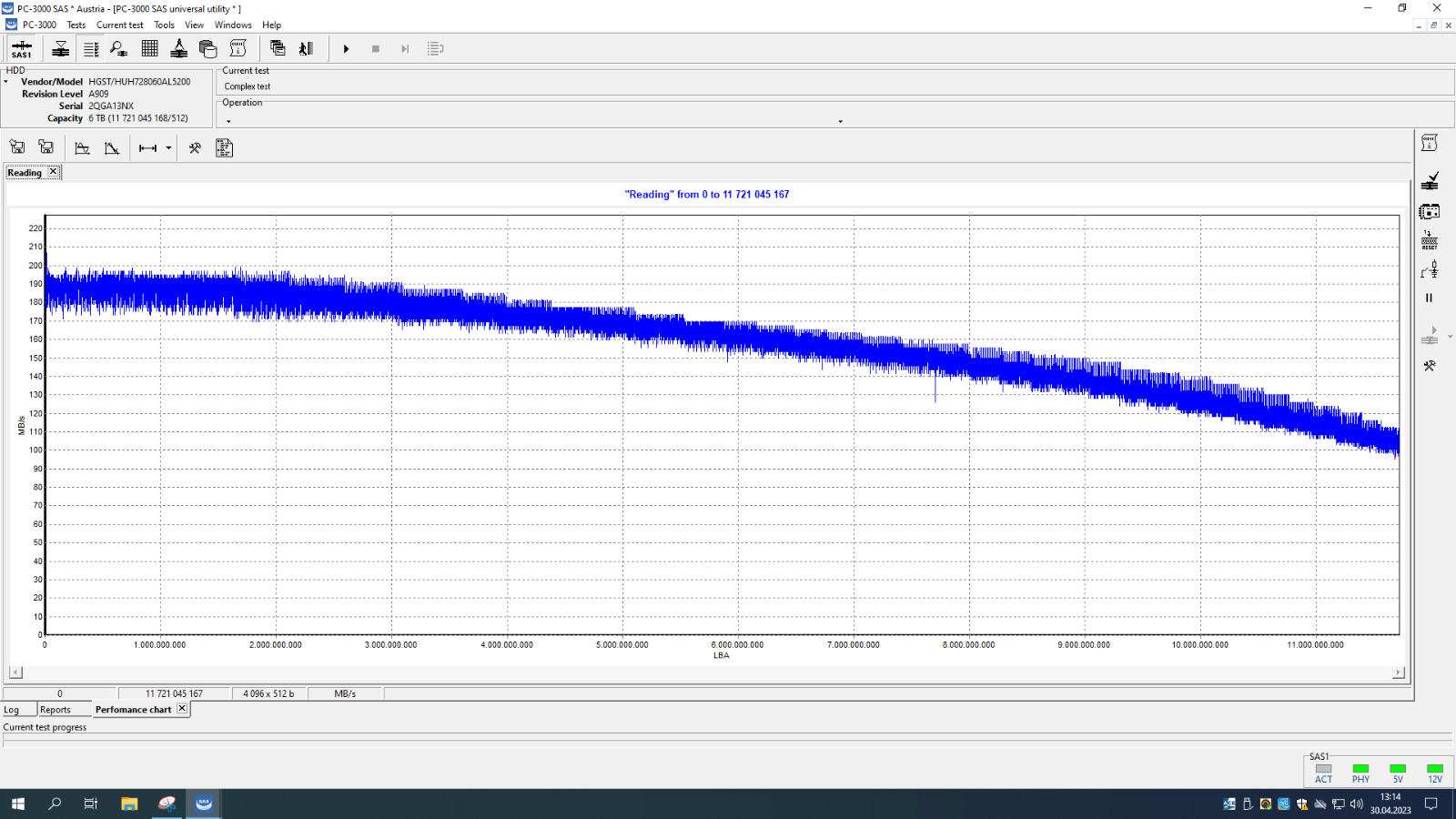This screenshot has width=1456, height=819.
Task: Close the Perfomance chart tab
Action: pos(182,708)
